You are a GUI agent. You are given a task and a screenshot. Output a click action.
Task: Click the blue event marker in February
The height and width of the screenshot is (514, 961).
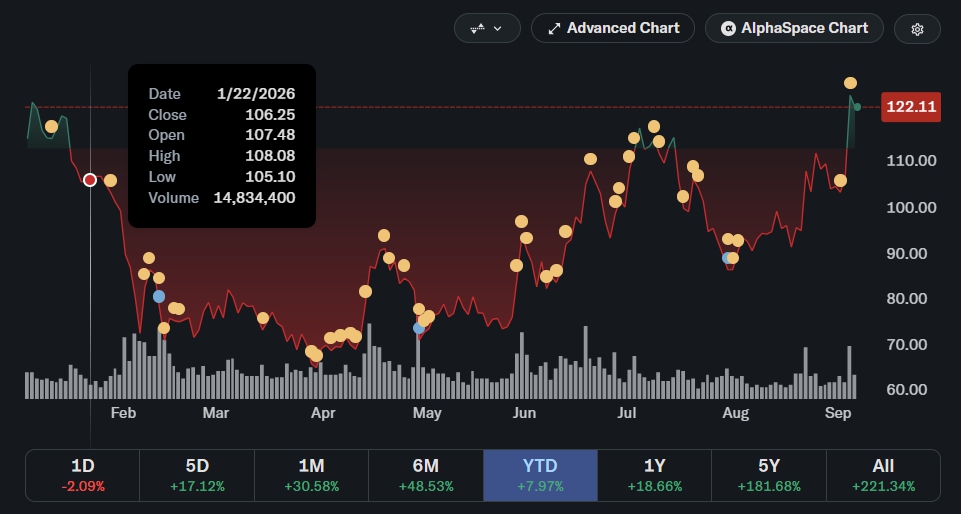[159, 297]
